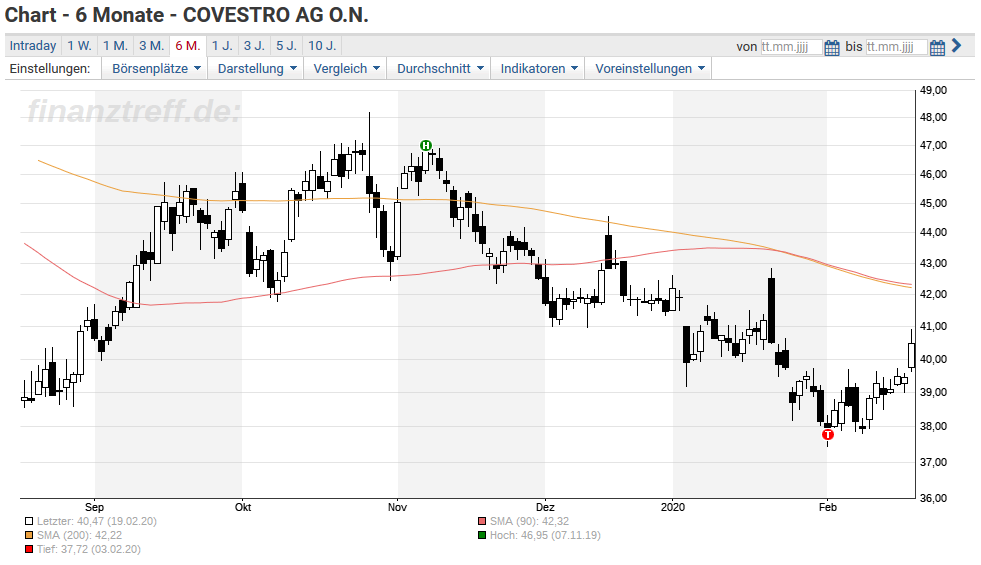This screenshot has height=565, width=981.
Task: Open the Durchschnitt dropdown menu
Action: (439, 69)
